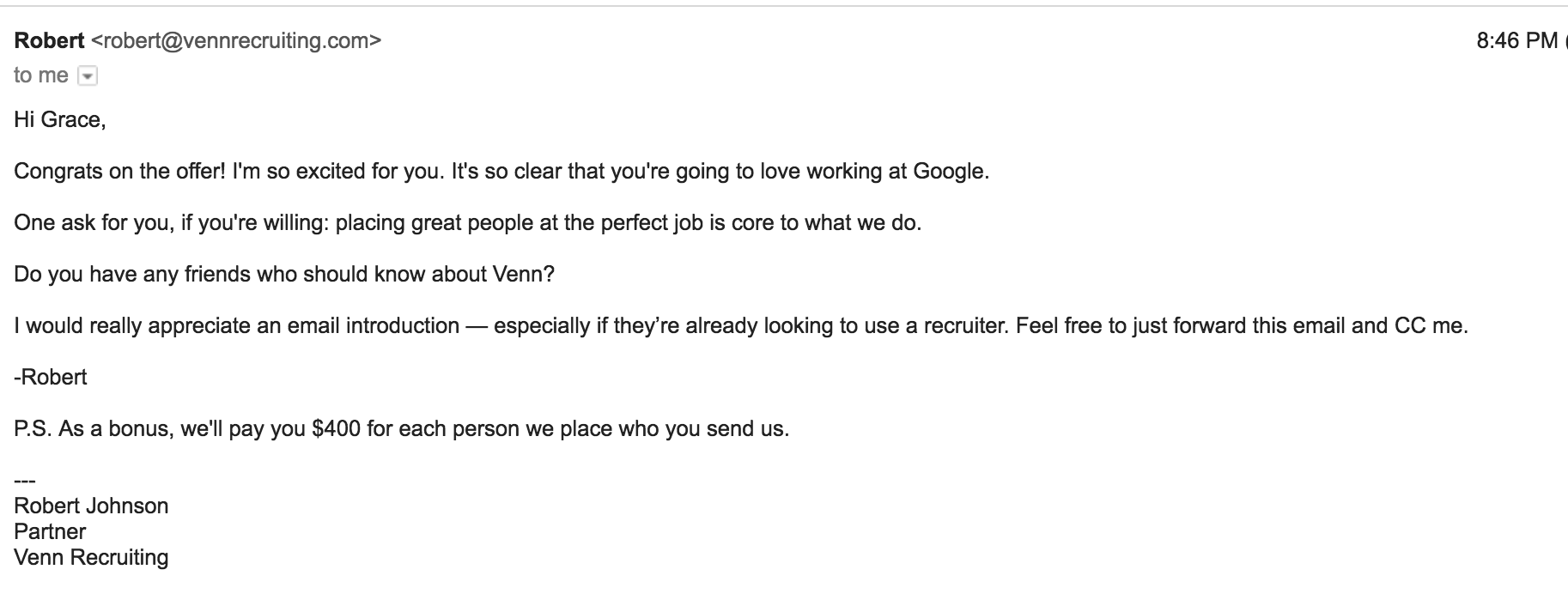Click the 8:46 PM timestamp
Viewport: 1568px width, 606px height.
(1516, 40)
